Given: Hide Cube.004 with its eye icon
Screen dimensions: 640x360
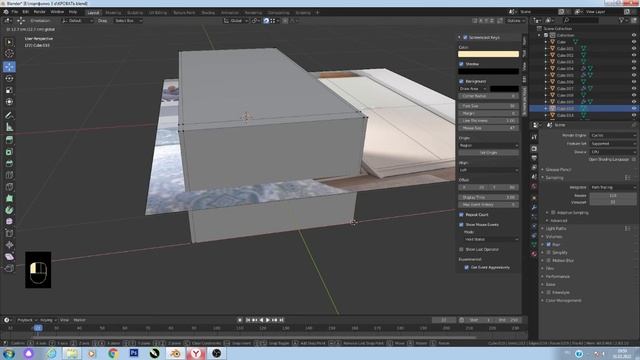Looking at the screenshot, I should click(x=634, y=69).
